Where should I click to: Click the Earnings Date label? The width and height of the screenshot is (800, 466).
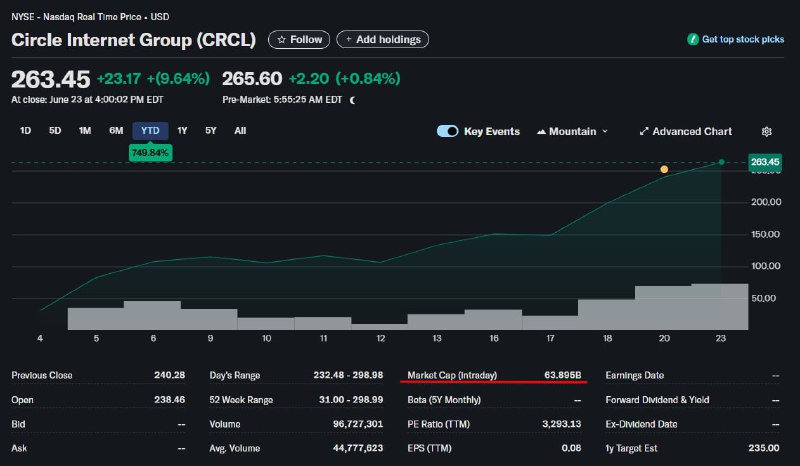(x=635, y=375)
